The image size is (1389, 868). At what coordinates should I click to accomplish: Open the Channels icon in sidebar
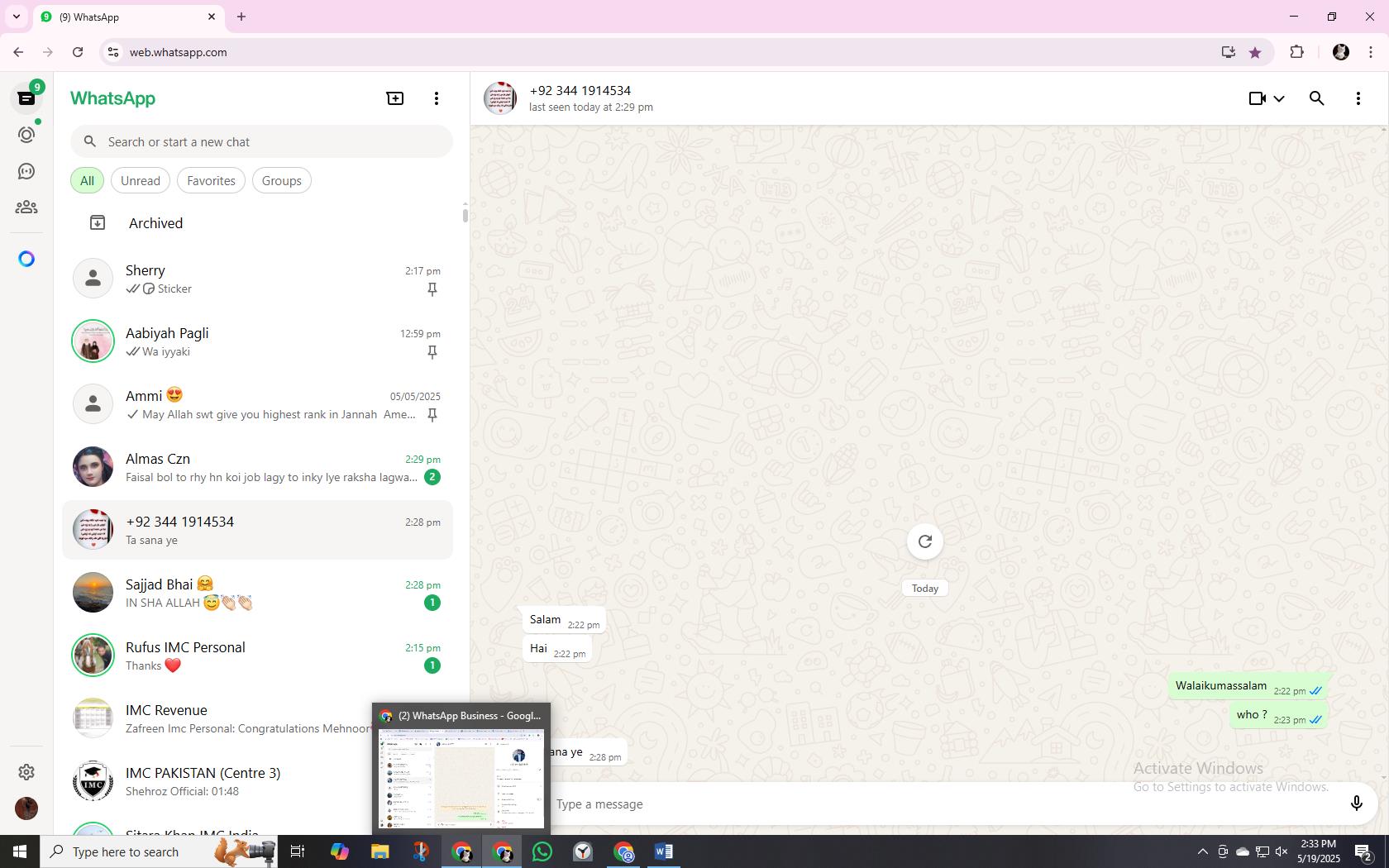click(26, 171)
